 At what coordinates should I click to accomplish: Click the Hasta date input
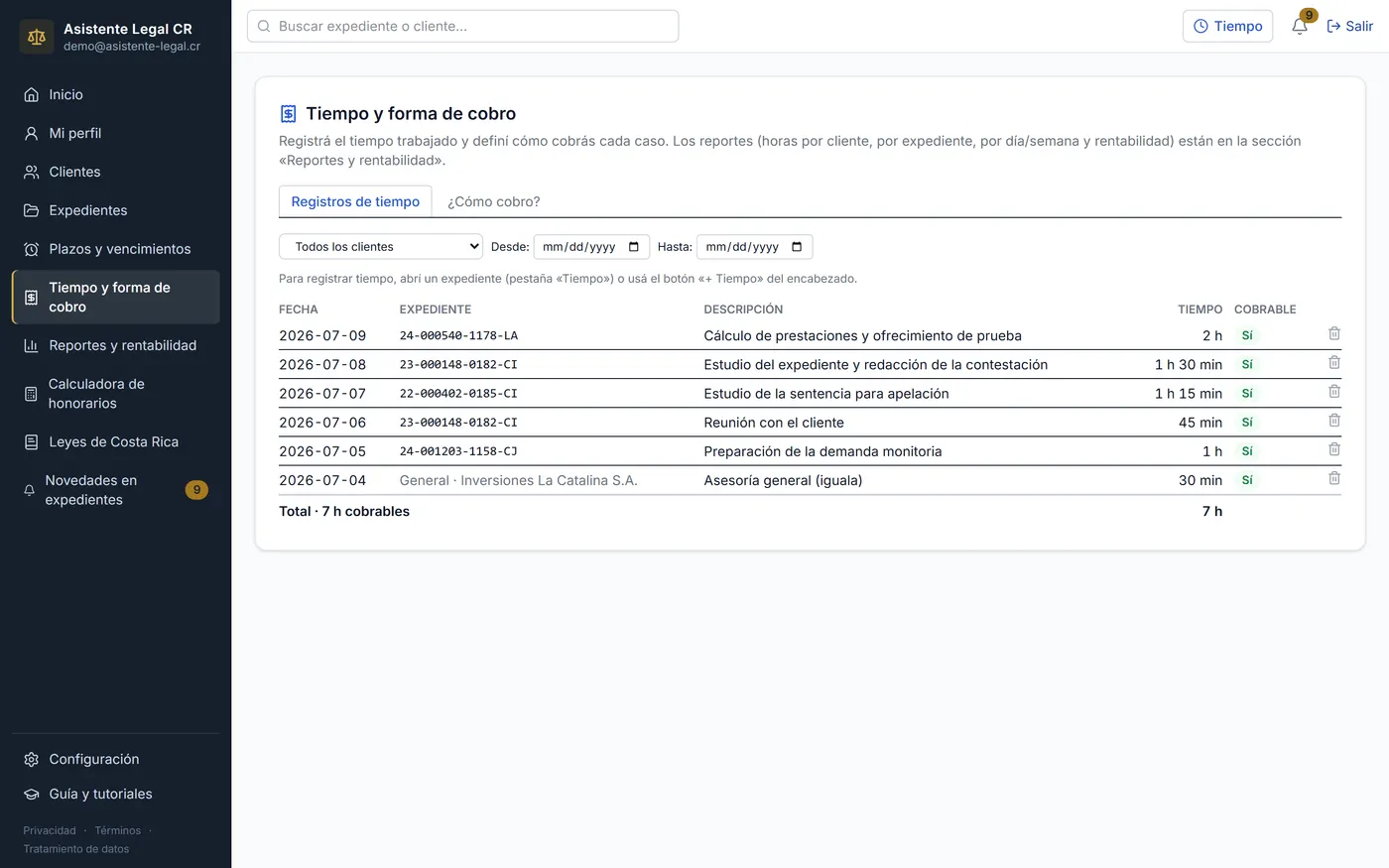[x=754, y=247]
